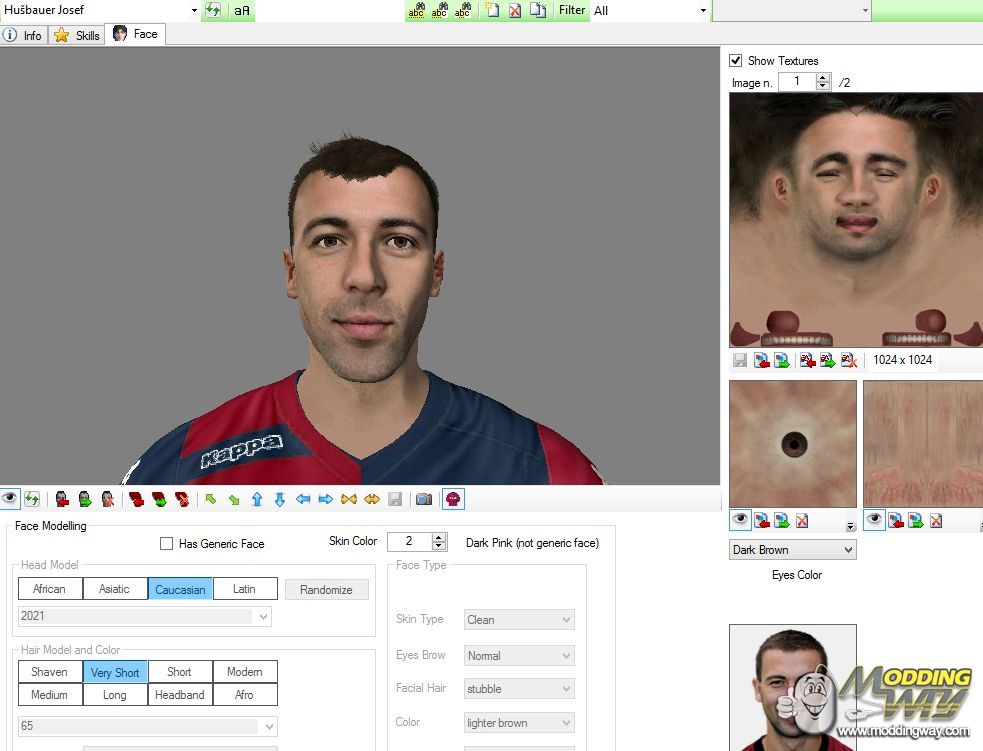Enable the Has Generic Face checkbox
This screenshot has height=751, width=983.
pyautogui.click(x=167, y=544)
